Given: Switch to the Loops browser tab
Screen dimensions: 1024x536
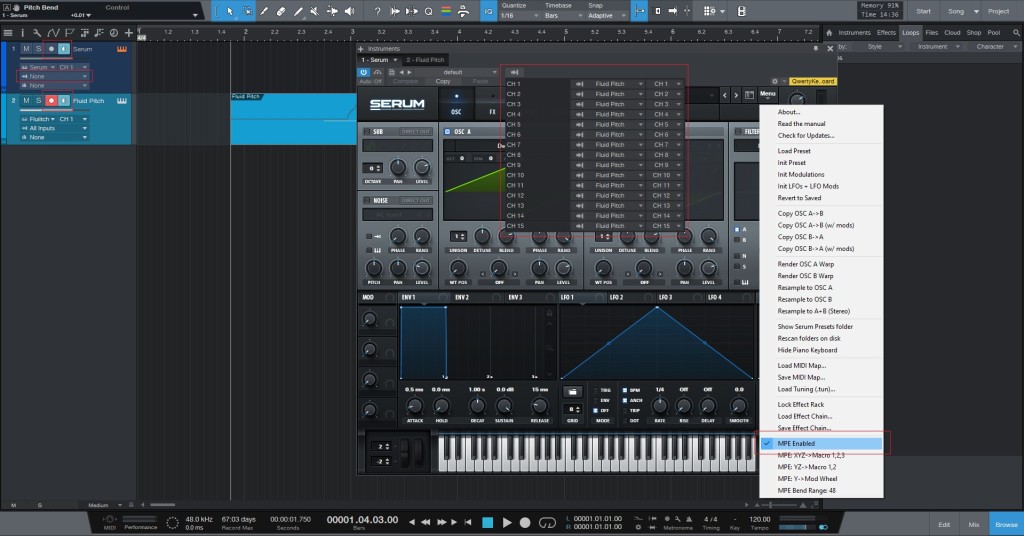Looking at the screenshot, I should 910,32.
